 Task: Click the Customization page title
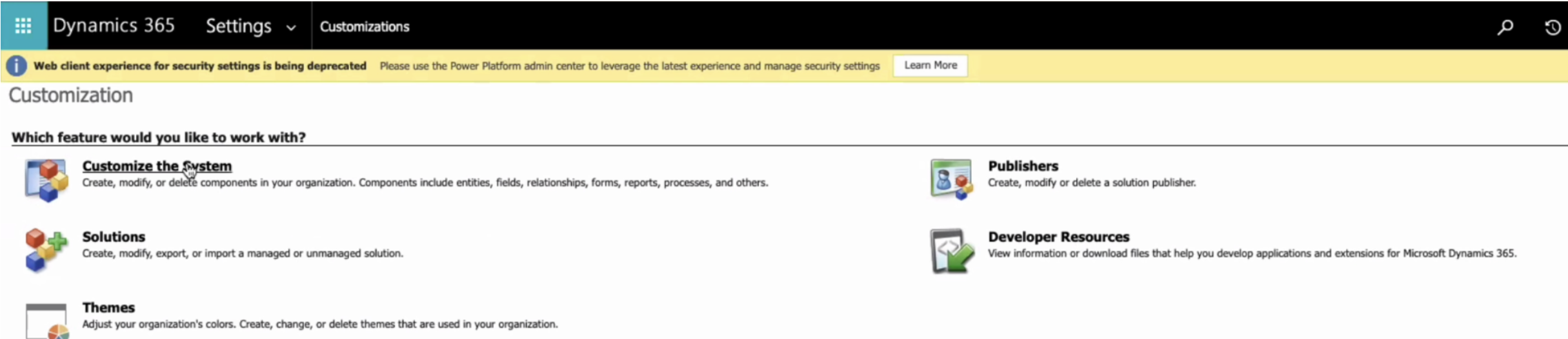70,95
